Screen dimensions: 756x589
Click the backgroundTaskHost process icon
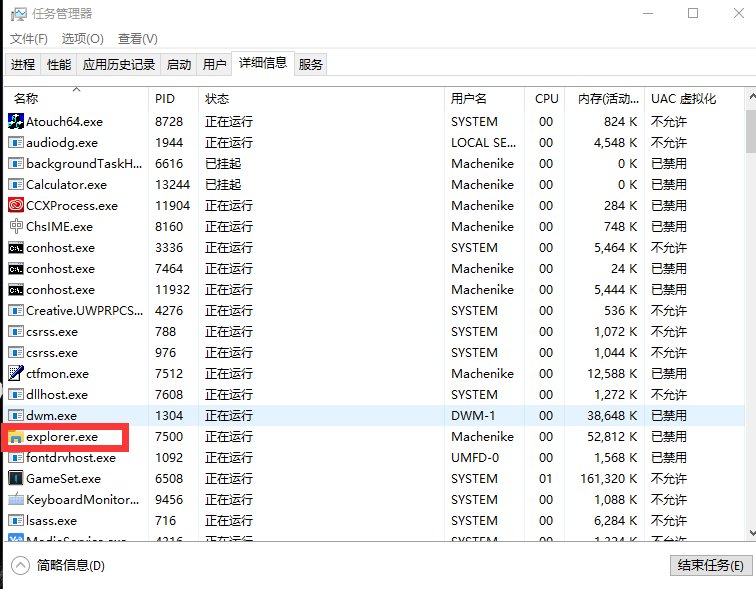[16, 163]
